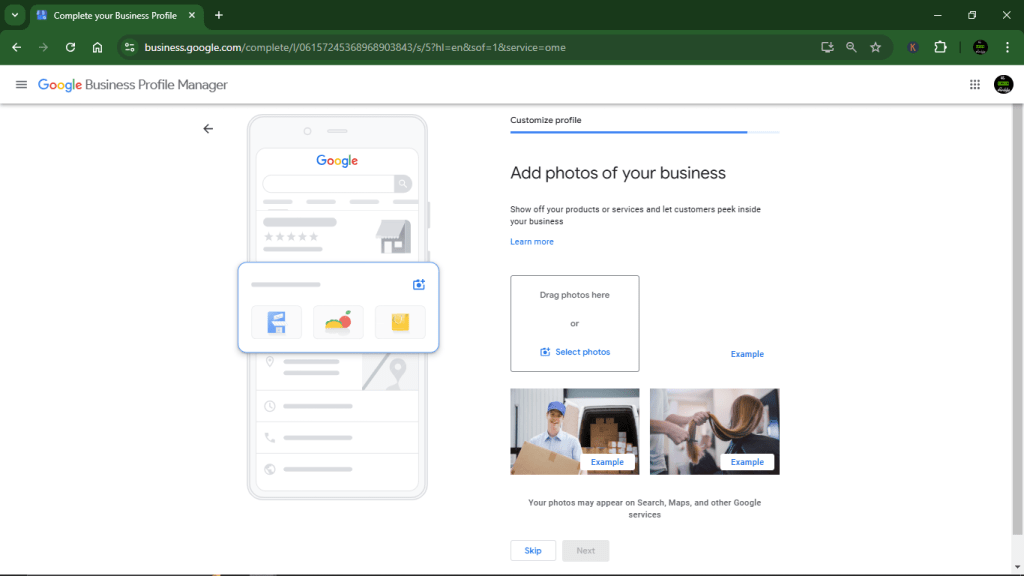Bookmark the page using the star icon

click(x=873, y=46)
